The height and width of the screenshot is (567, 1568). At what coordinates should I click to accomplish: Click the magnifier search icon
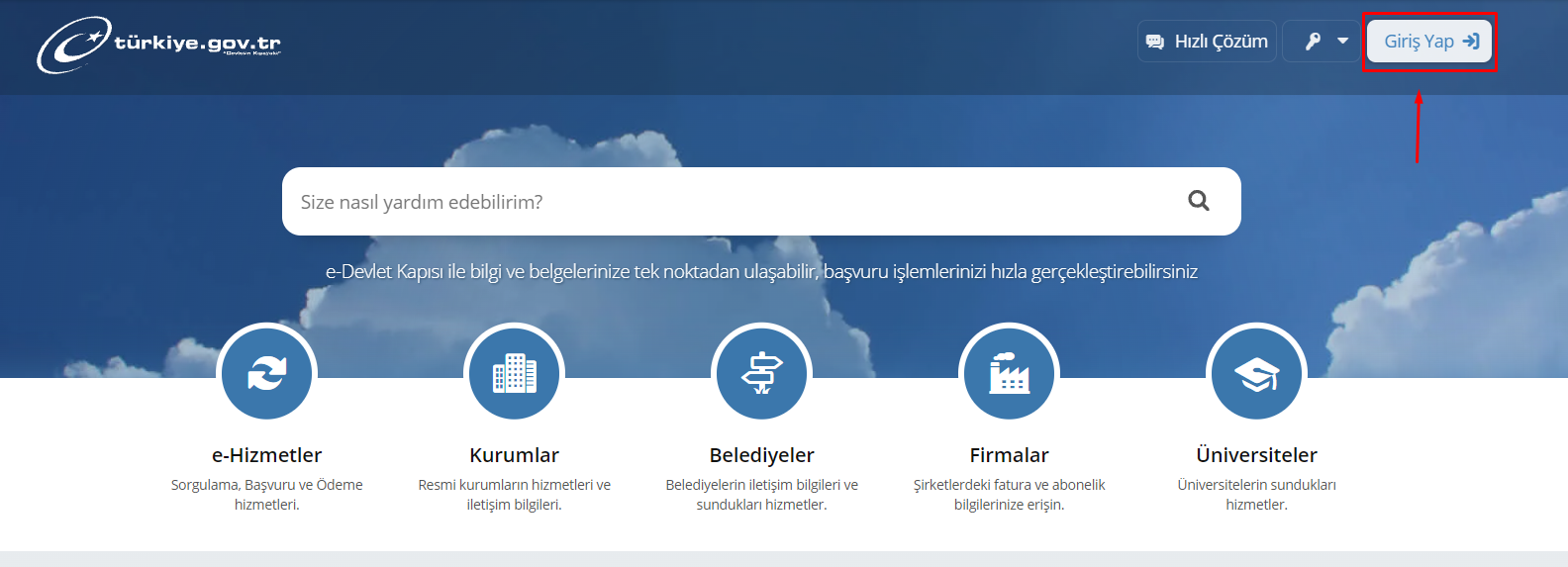click(x=1199, y=201)
